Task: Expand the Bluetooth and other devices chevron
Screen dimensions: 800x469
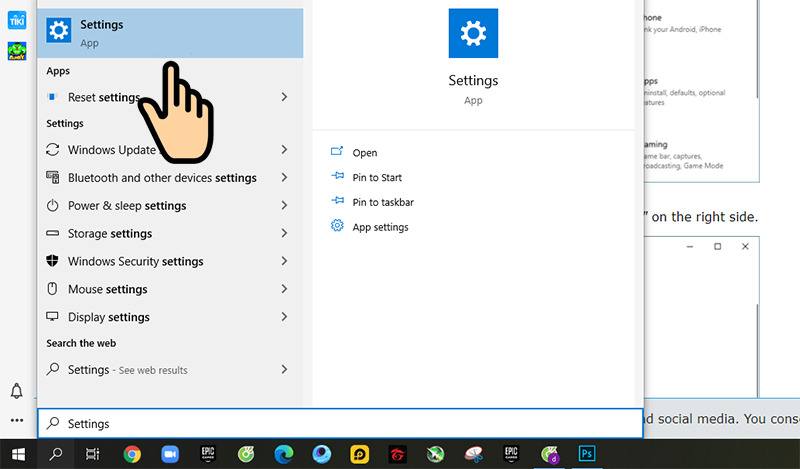Action: [x=284, y=178]
